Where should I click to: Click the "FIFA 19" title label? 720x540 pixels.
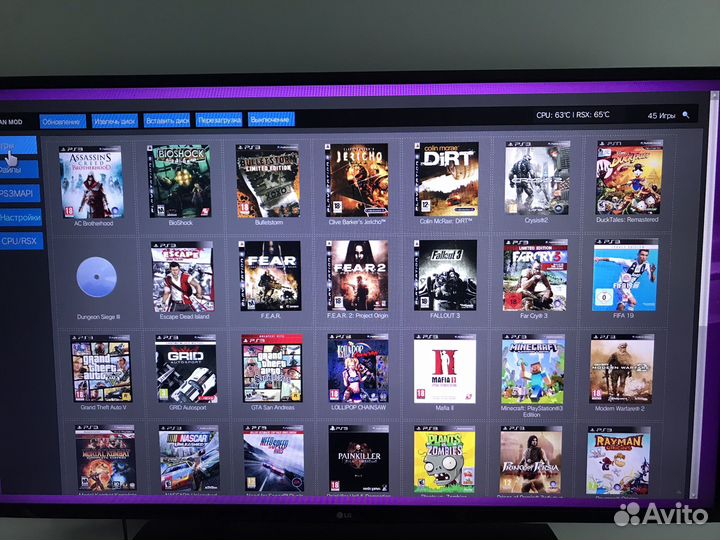[623, 316]
